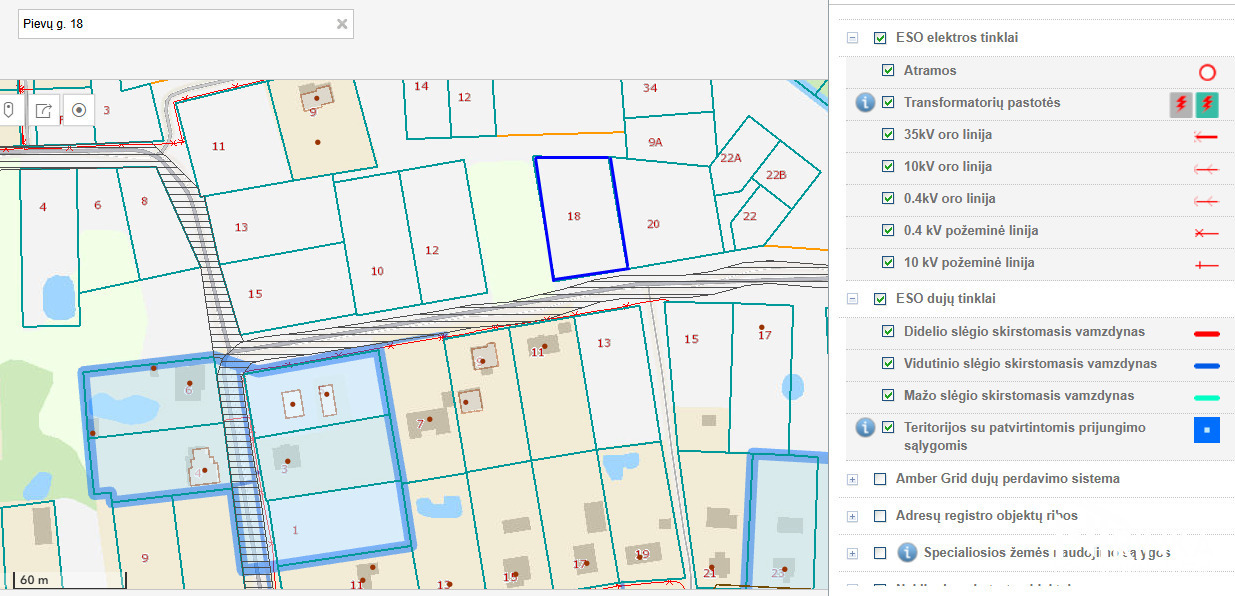Viewport: 1235px width, 596px height.
Task: Click the gray transformer station legend icon
Action: [1181, 103]
